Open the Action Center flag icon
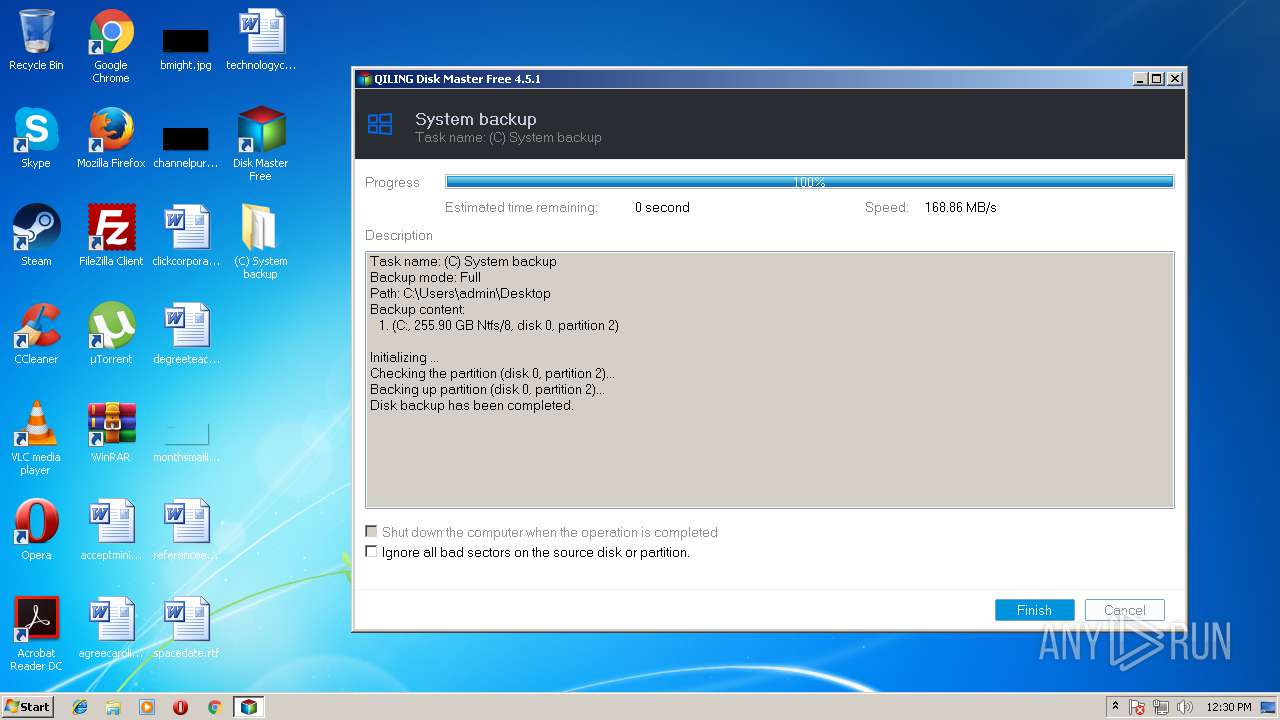 (x=1137, y=707)
